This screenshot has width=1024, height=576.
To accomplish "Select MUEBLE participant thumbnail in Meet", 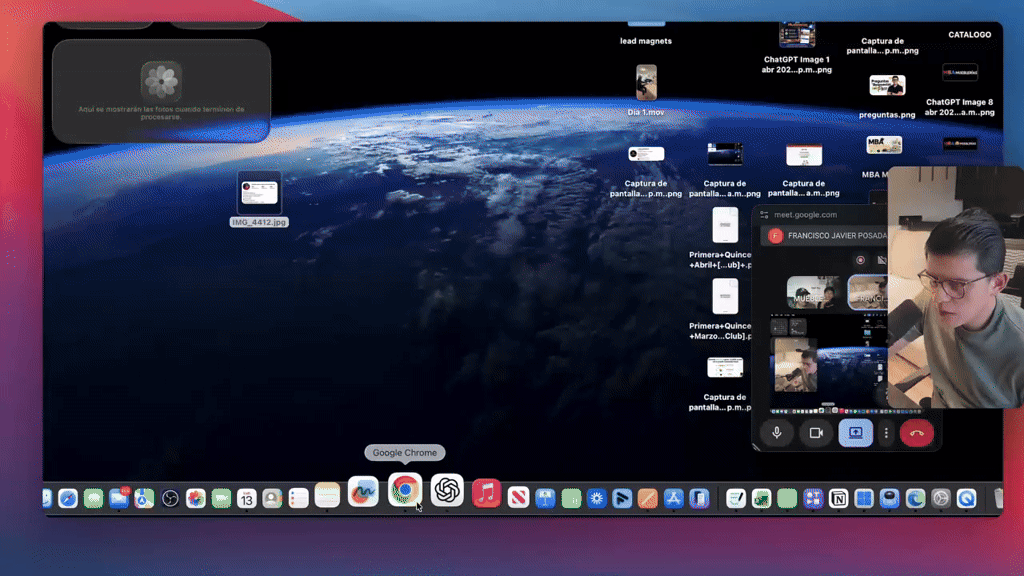I will [x=813, y=292].
